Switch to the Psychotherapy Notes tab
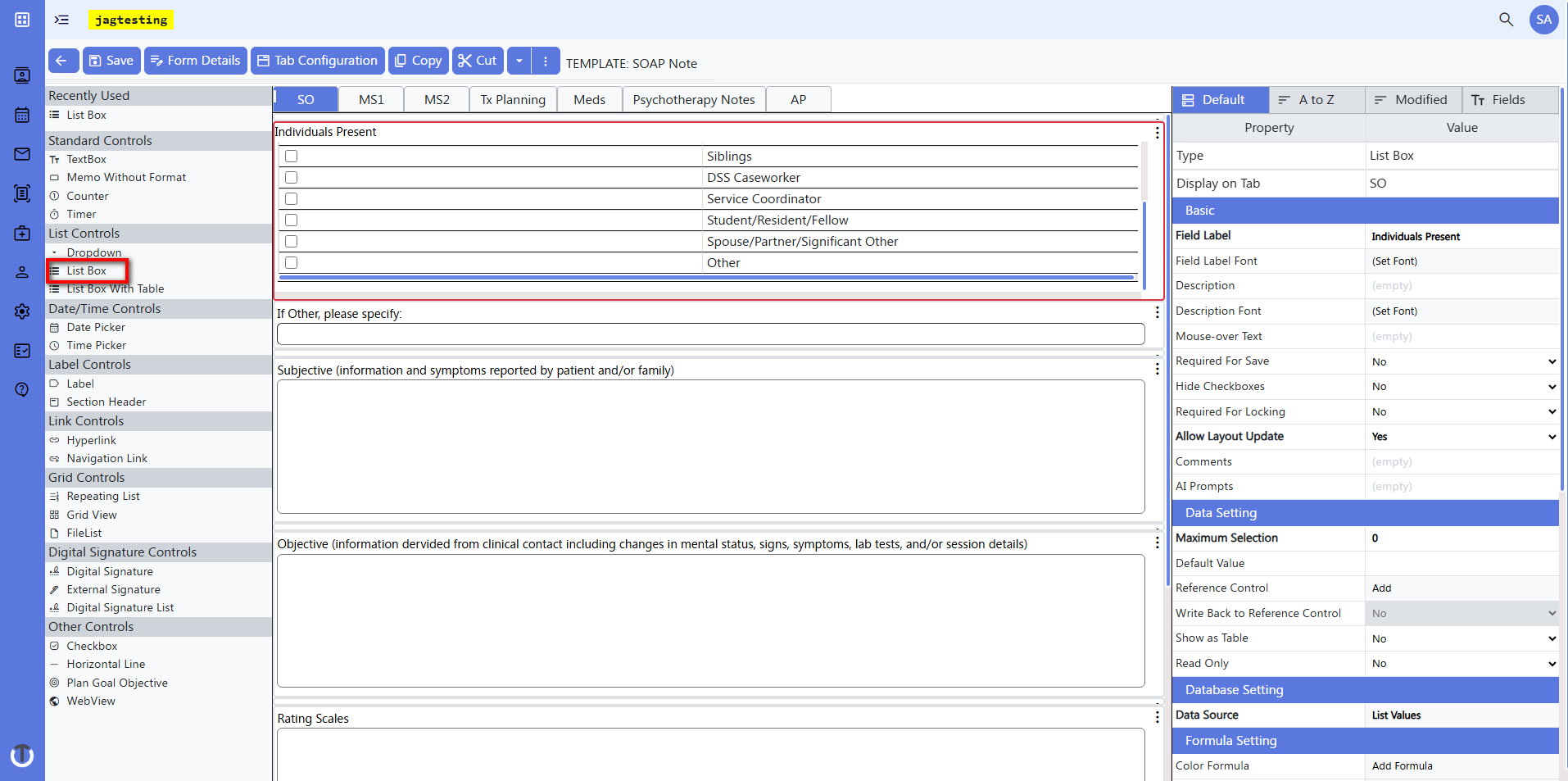Image resolution: width=1568 pixels, height=781 pixels. pos(694,99)
